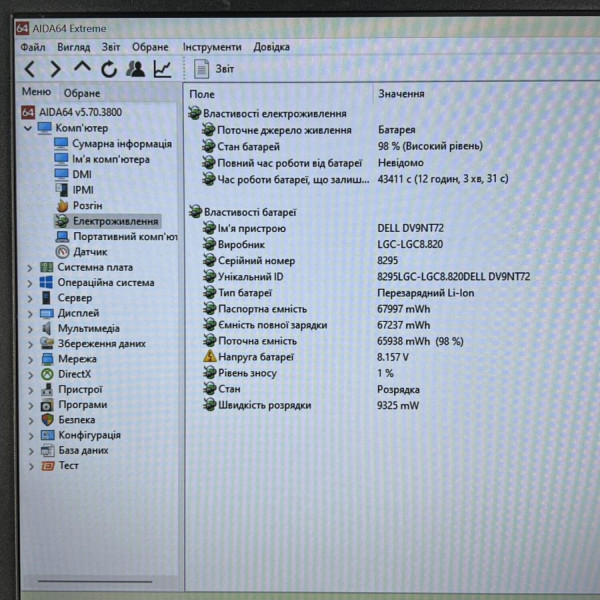The image size is (600, 600).
Task: Click the Серійний номер row icon
Action: [209, 260]
